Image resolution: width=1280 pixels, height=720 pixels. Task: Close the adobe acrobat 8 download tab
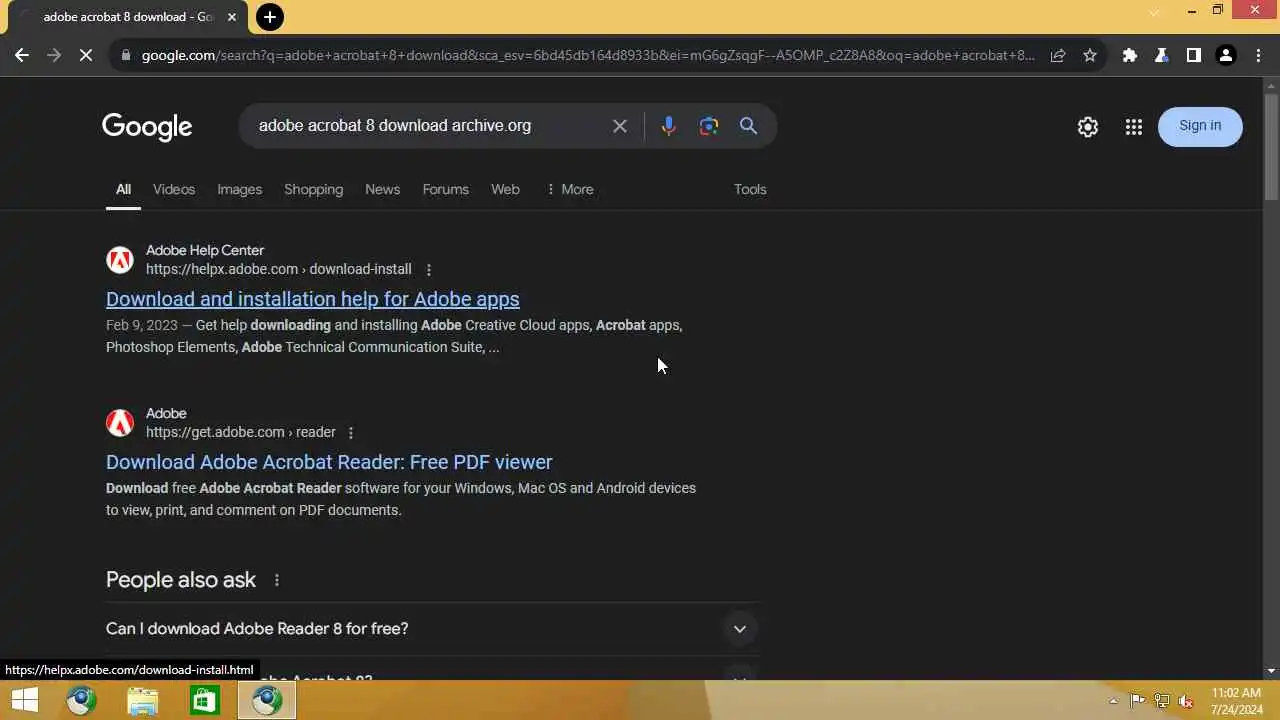click(x=232, y=17)
